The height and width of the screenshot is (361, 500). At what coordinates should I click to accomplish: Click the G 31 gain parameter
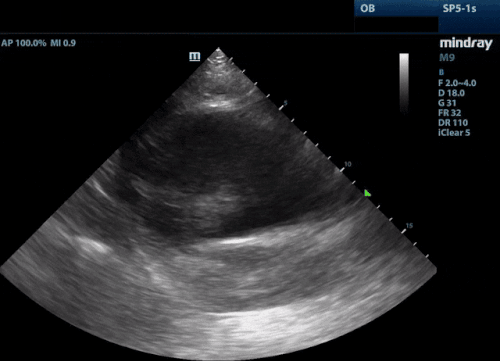[x=447, y=103]
